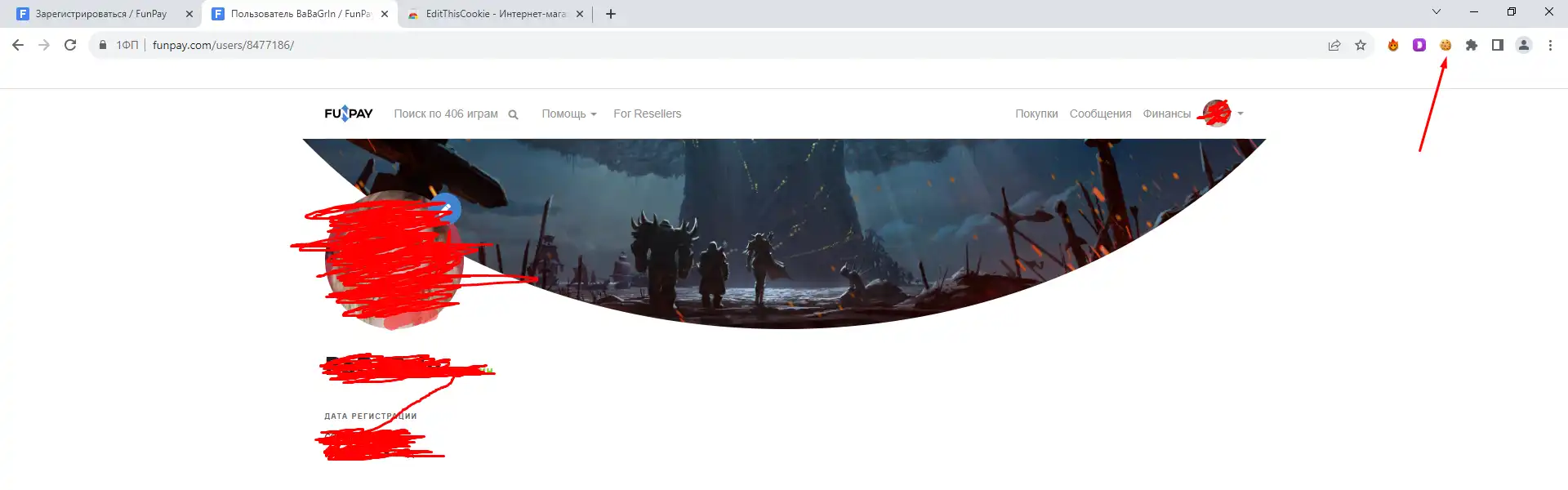Restore down the Chrome window
This screenshot has height=490, width=1568.
(x=1512, y=11)
